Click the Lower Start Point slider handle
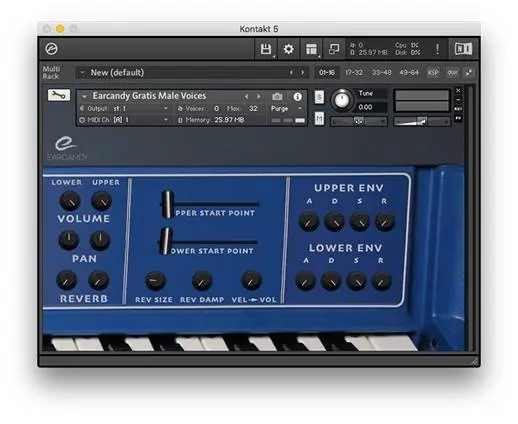Image resolution: width=518 pixels, height=424 pixels. tap(165, 241)
